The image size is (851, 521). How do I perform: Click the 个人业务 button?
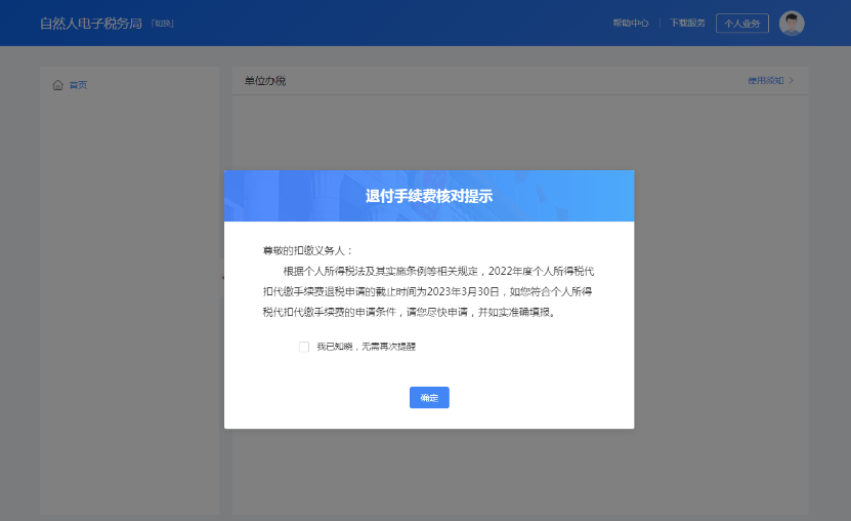[742, 23]
